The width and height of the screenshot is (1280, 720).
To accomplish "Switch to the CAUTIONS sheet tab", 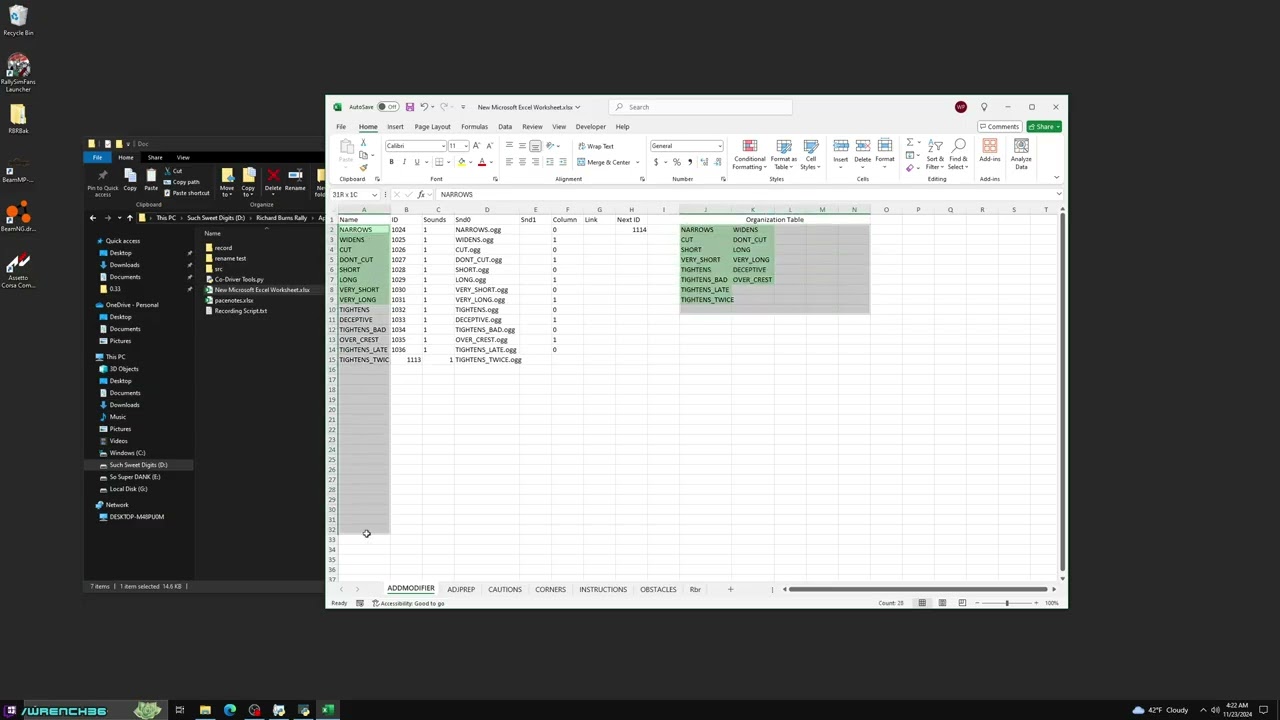I will click(x=505, y=589).
